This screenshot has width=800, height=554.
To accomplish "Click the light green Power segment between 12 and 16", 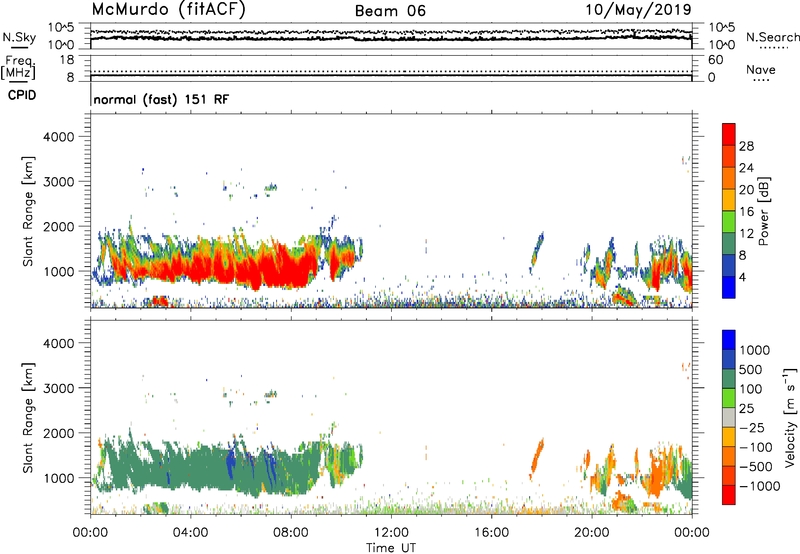I will [x=729, y=222].
